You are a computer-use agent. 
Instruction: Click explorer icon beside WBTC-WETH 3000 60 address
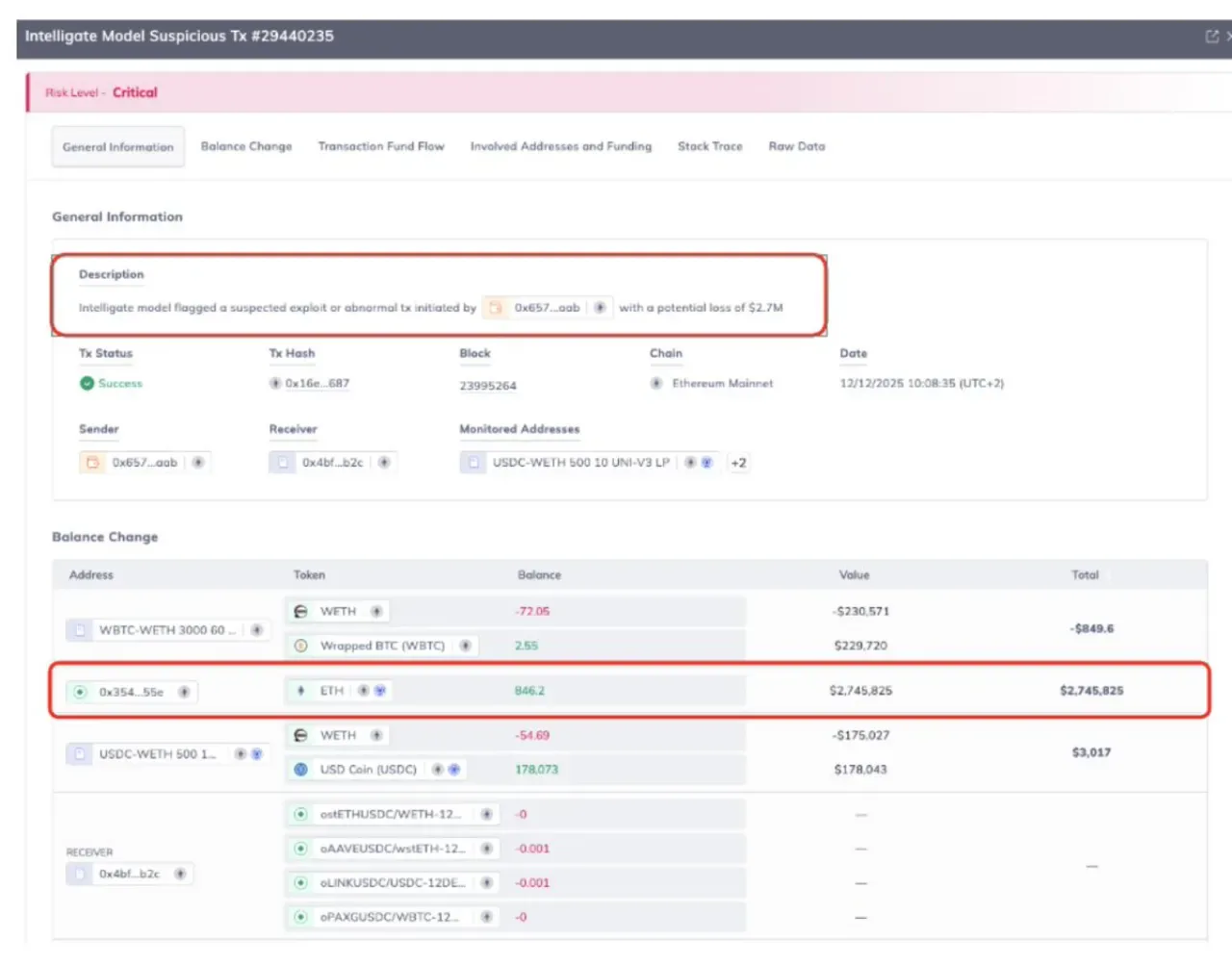(257, 630)
